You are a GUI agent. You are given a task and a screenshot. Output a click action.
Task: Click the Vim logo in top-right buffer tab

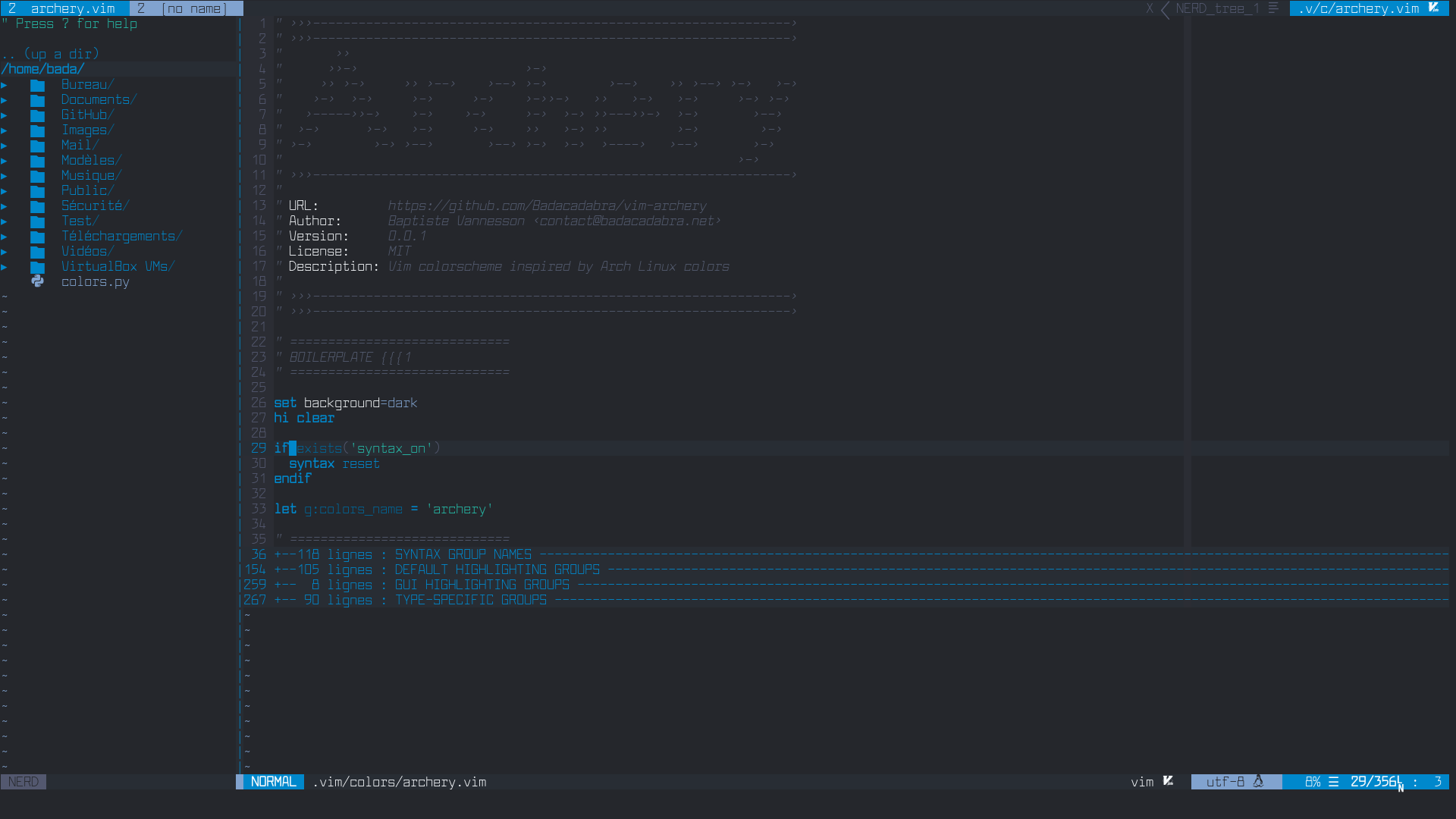[1433, 8]
